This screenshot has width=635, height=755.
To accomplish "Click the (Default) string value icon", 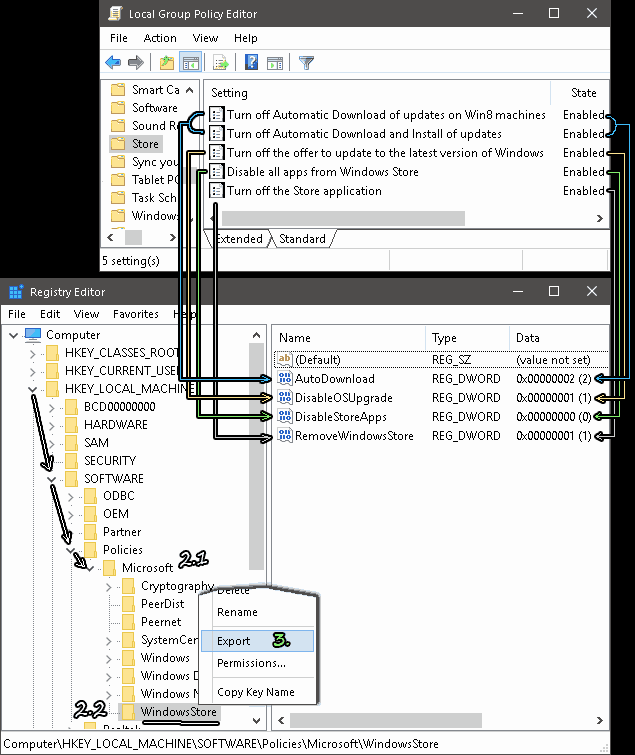I will click(x=285, y=359).
